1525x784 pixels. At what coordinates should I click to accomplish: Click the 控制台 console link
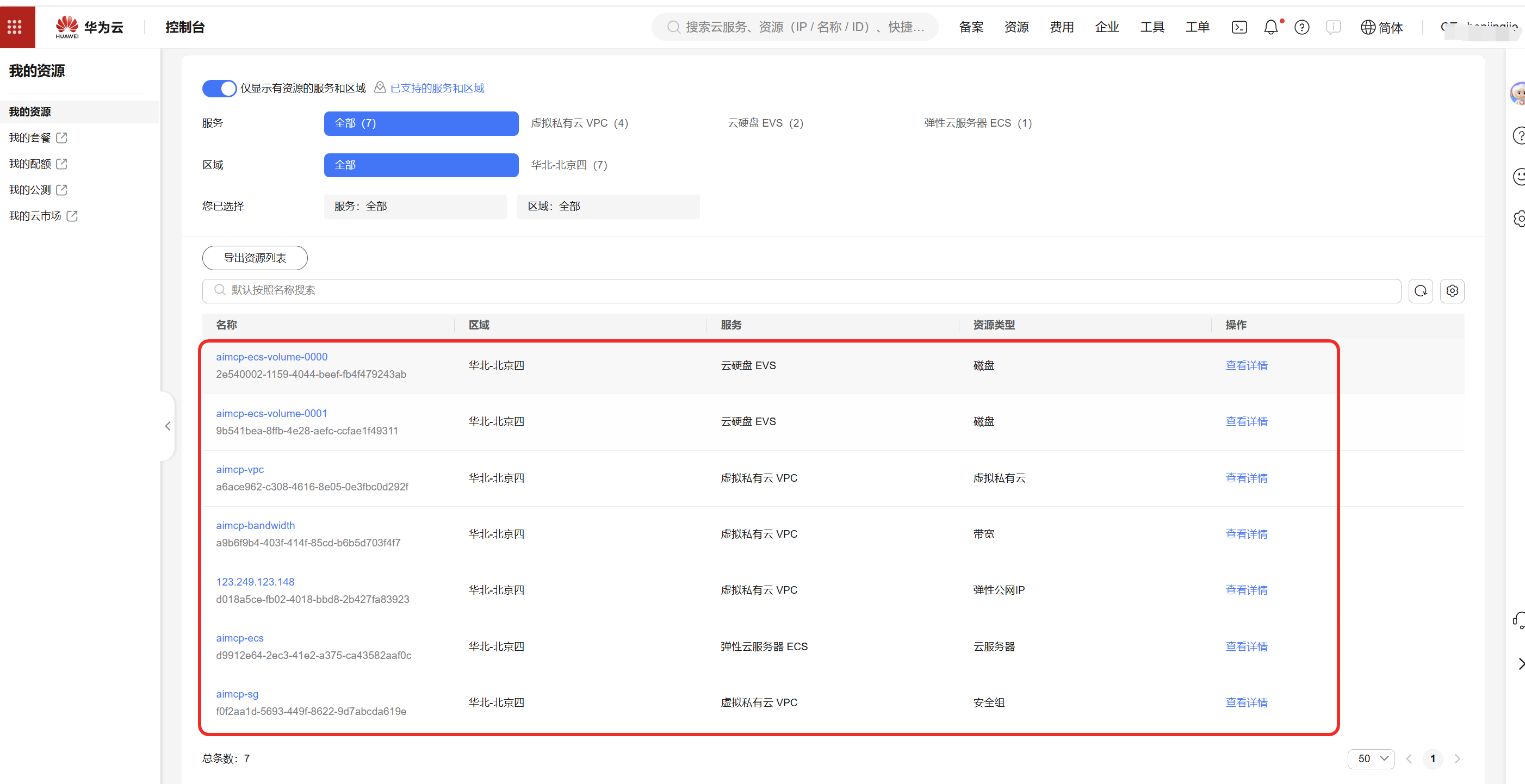tap(185, 27)
